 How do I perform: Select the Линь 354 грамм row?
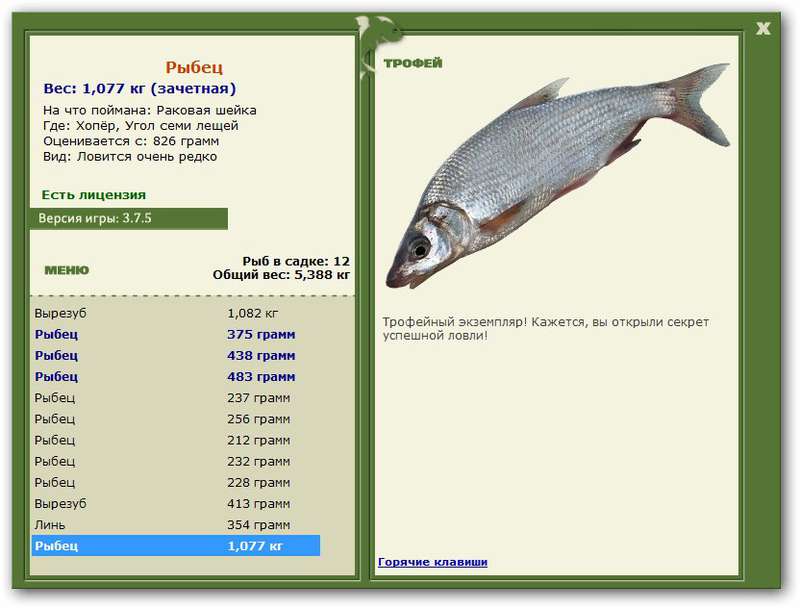176,525
